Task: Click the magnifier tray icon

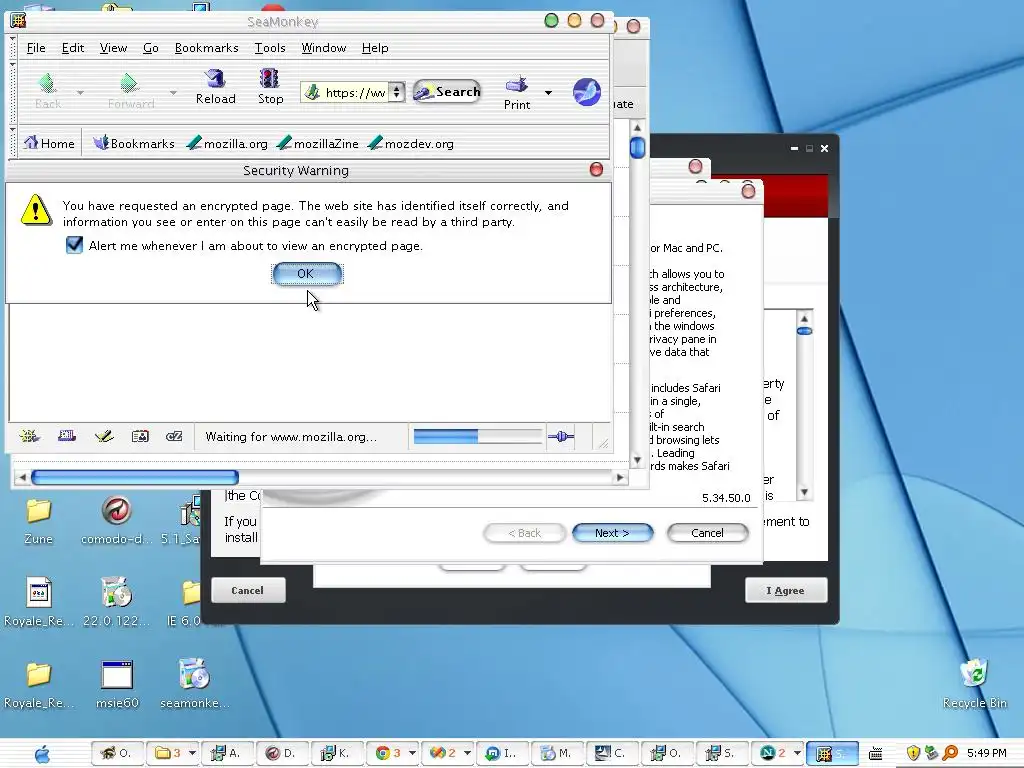Action: [950, 753]
